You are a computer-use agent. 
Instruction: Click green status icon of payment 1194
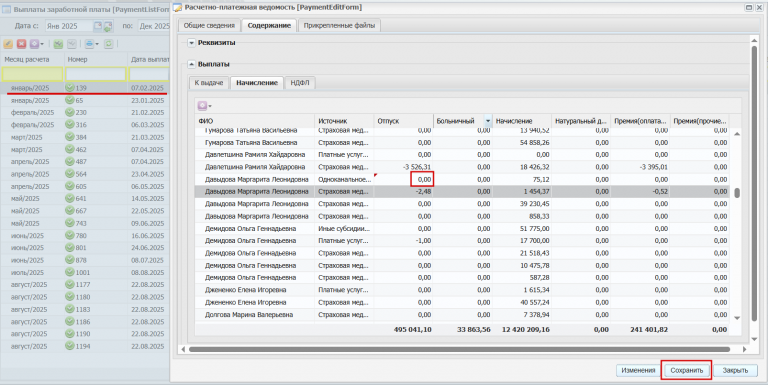pyautogui.click(x=70, y=346)
